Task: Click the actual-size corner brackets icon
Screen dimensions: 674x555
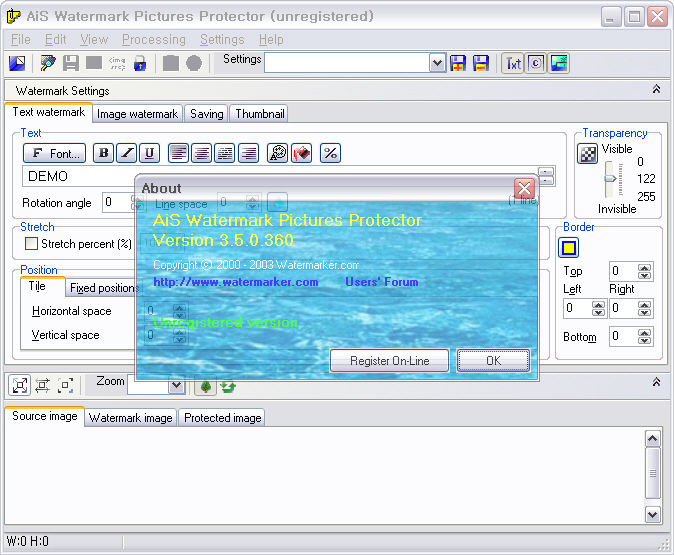Action: [65, 385]
